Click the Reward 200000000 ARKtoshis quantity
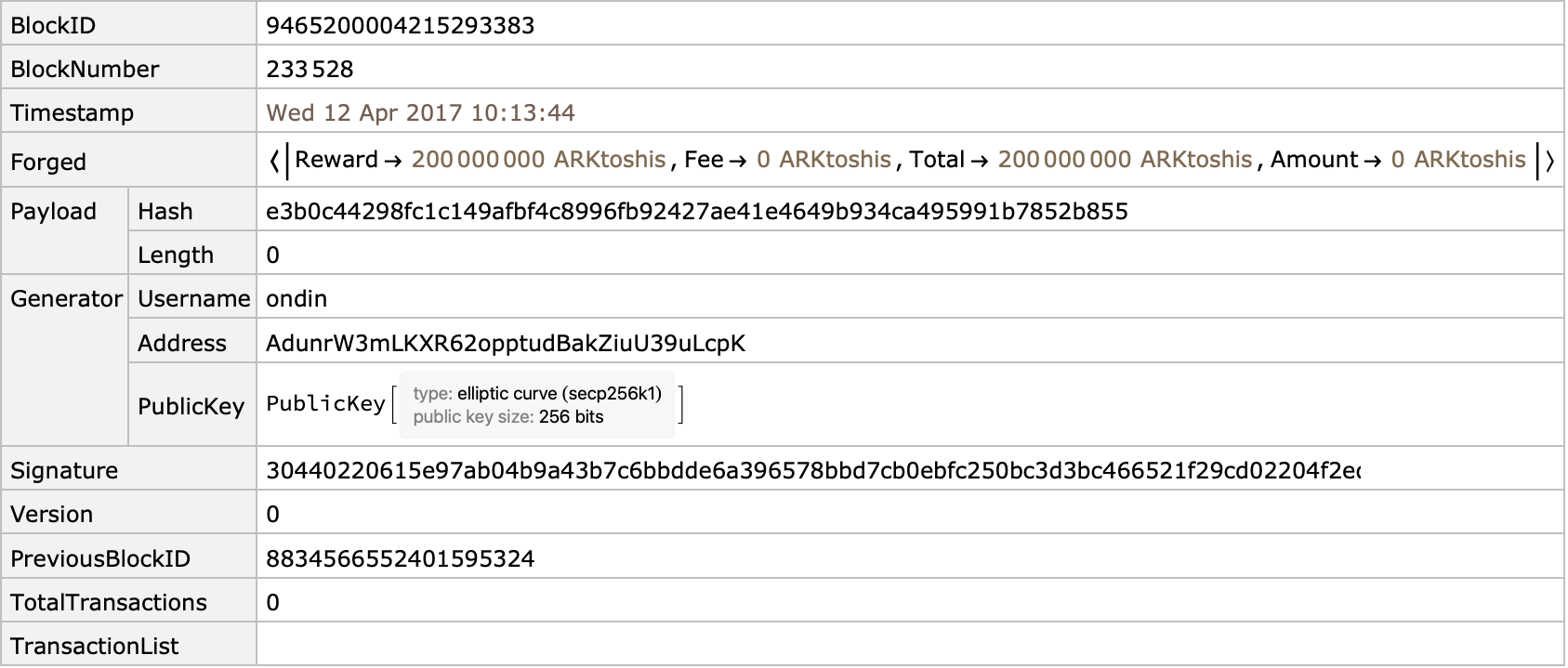This screenshot has height=668, width=1568. point(539,160)
